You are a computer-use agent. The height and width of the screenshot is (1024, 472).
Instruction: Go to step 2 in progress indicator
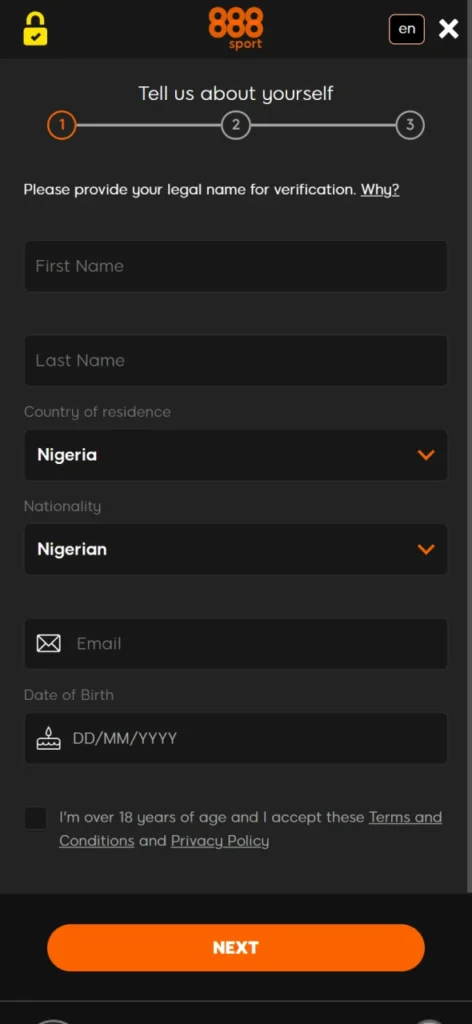point(236,125)
